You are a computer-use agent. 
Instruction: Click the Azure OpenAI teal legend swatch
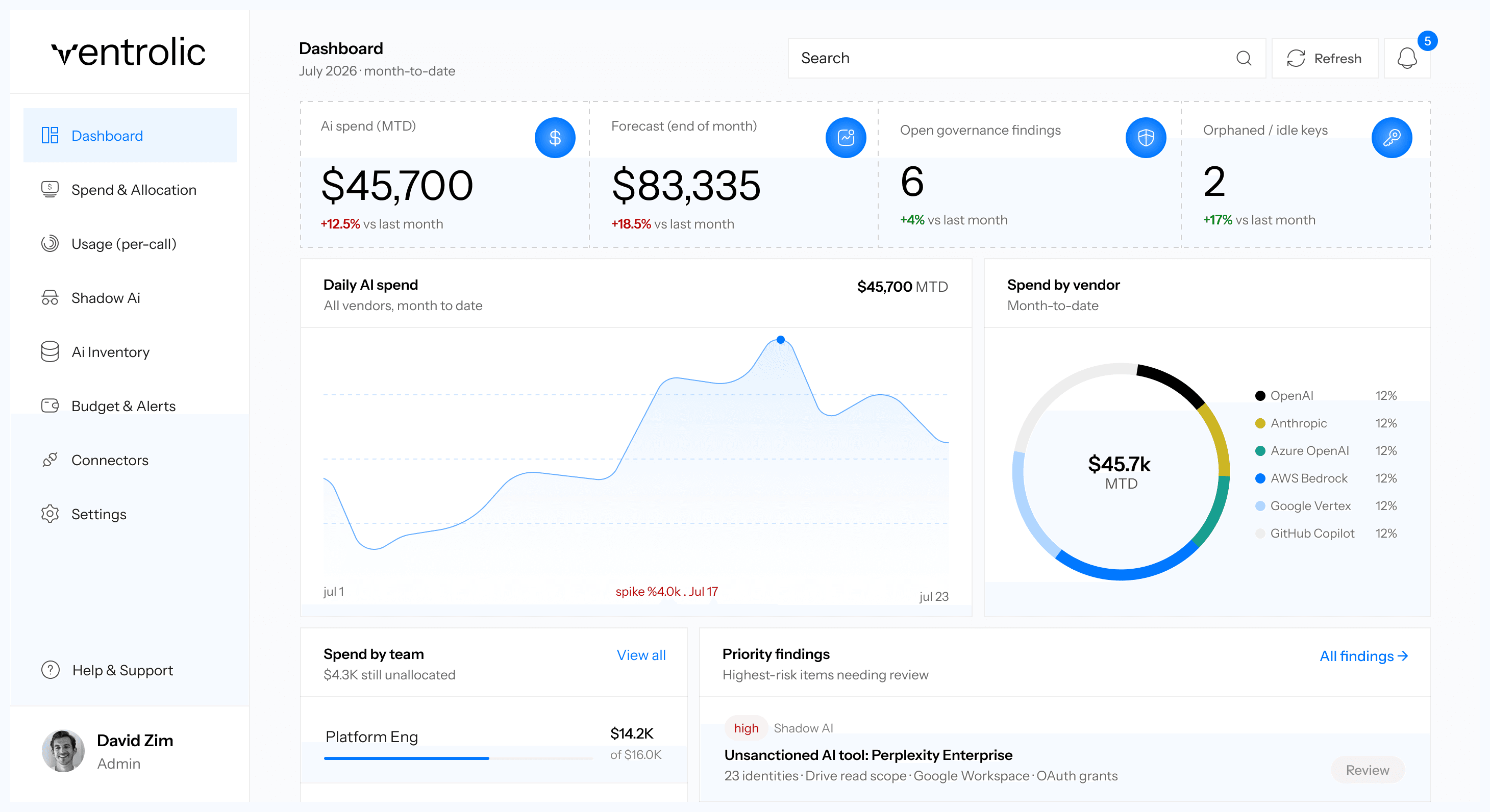(x=1260, y=450)
